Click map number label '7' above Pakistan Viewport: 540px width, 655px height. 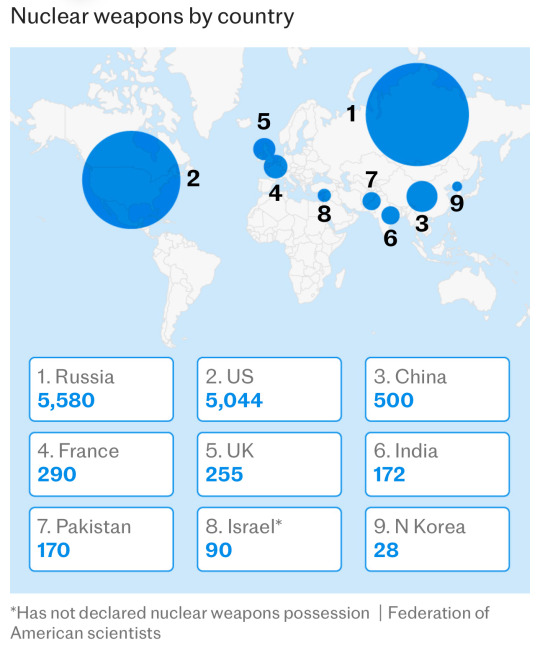[371, 180]
